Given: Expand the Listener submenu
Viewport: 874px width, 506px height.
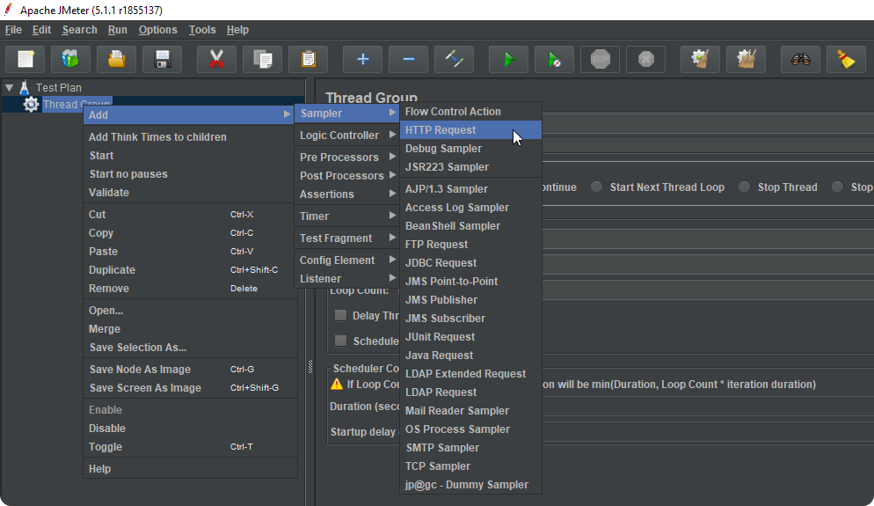Looking at the screenshot, I should (x=347, y=279).
